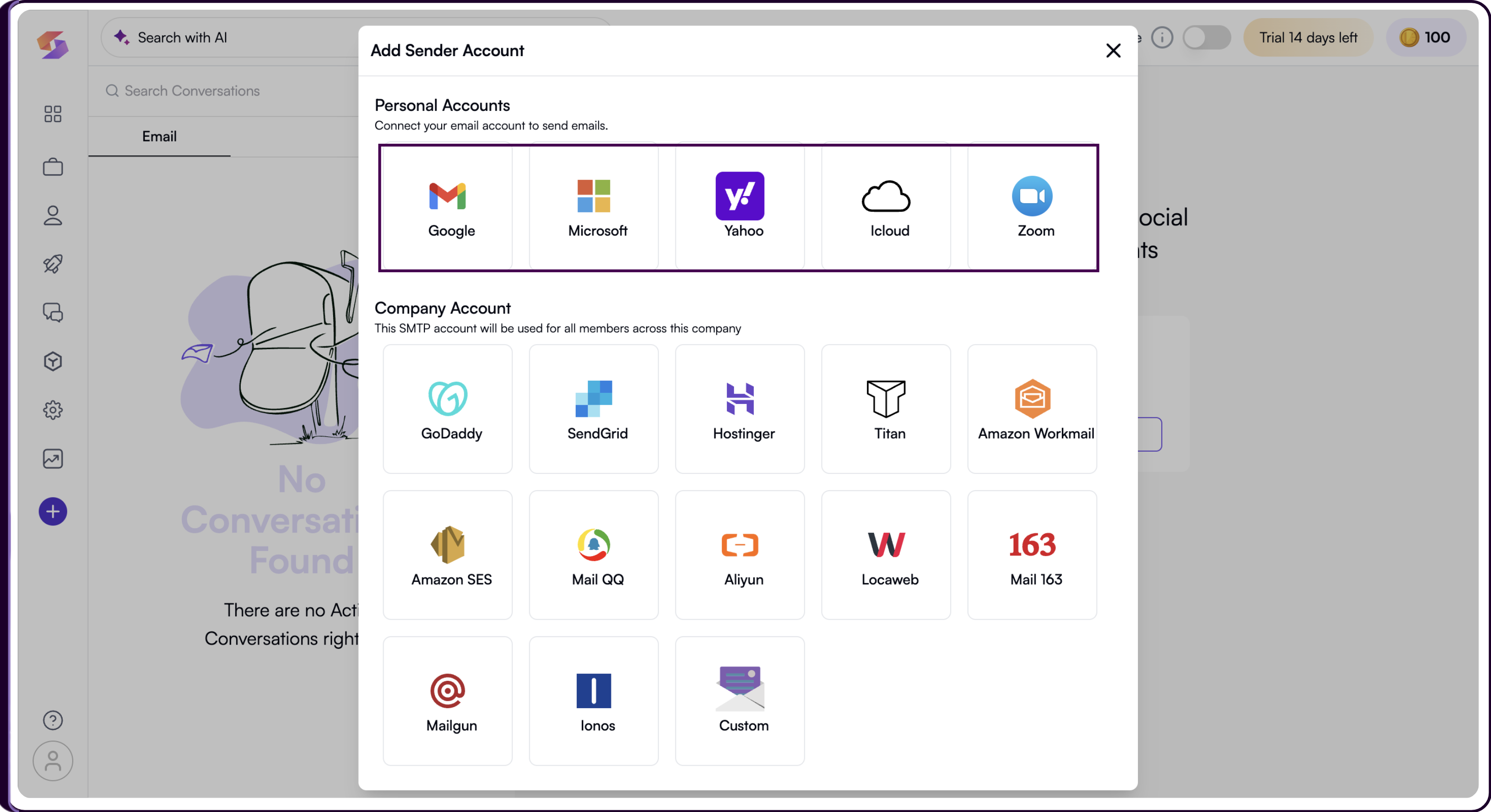
Task: Open the cube products icon in sidebar
Action: 53,361
